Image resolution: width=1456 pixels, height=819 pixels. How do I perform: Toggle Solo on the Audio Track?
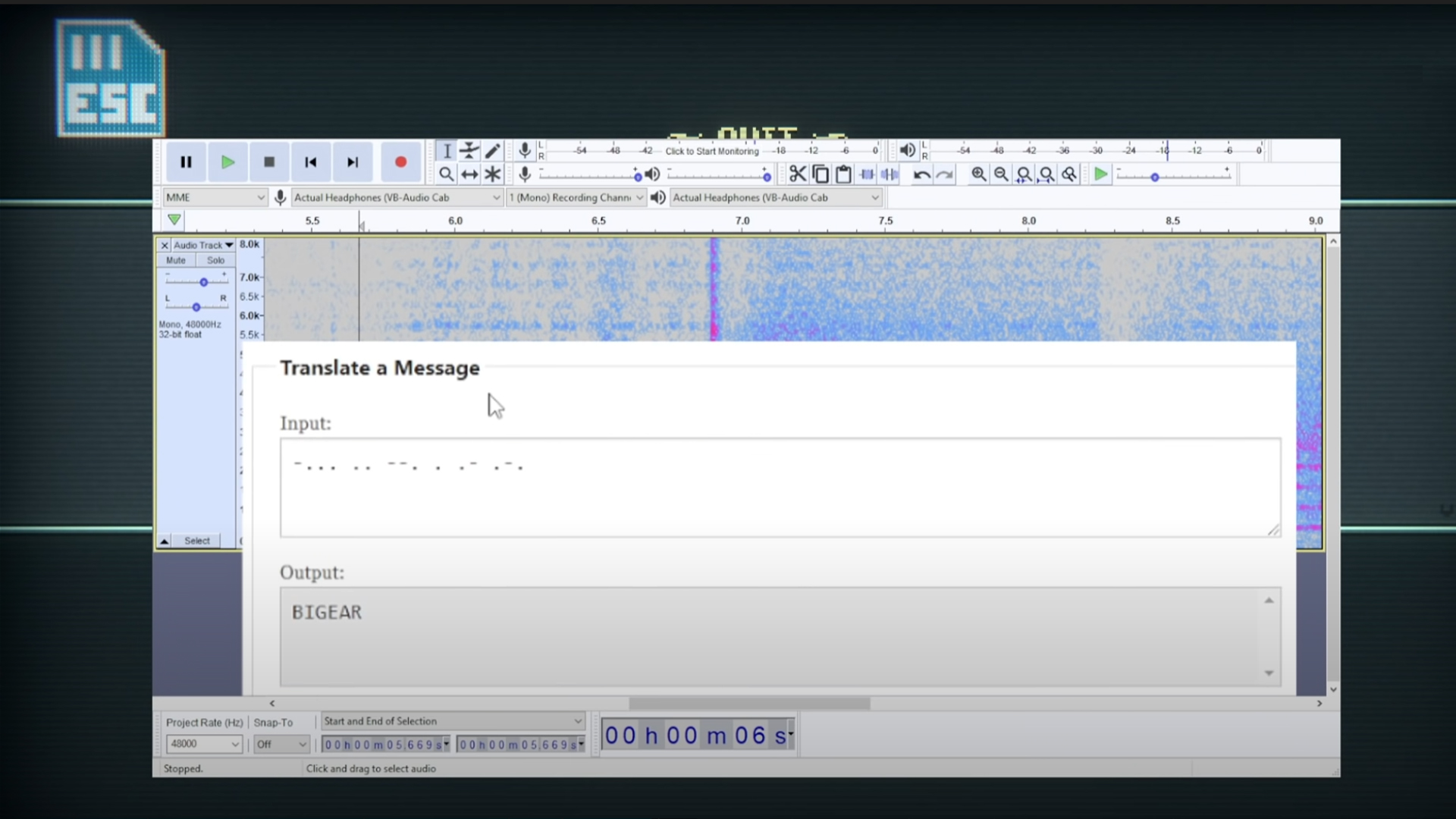[215, 260]
